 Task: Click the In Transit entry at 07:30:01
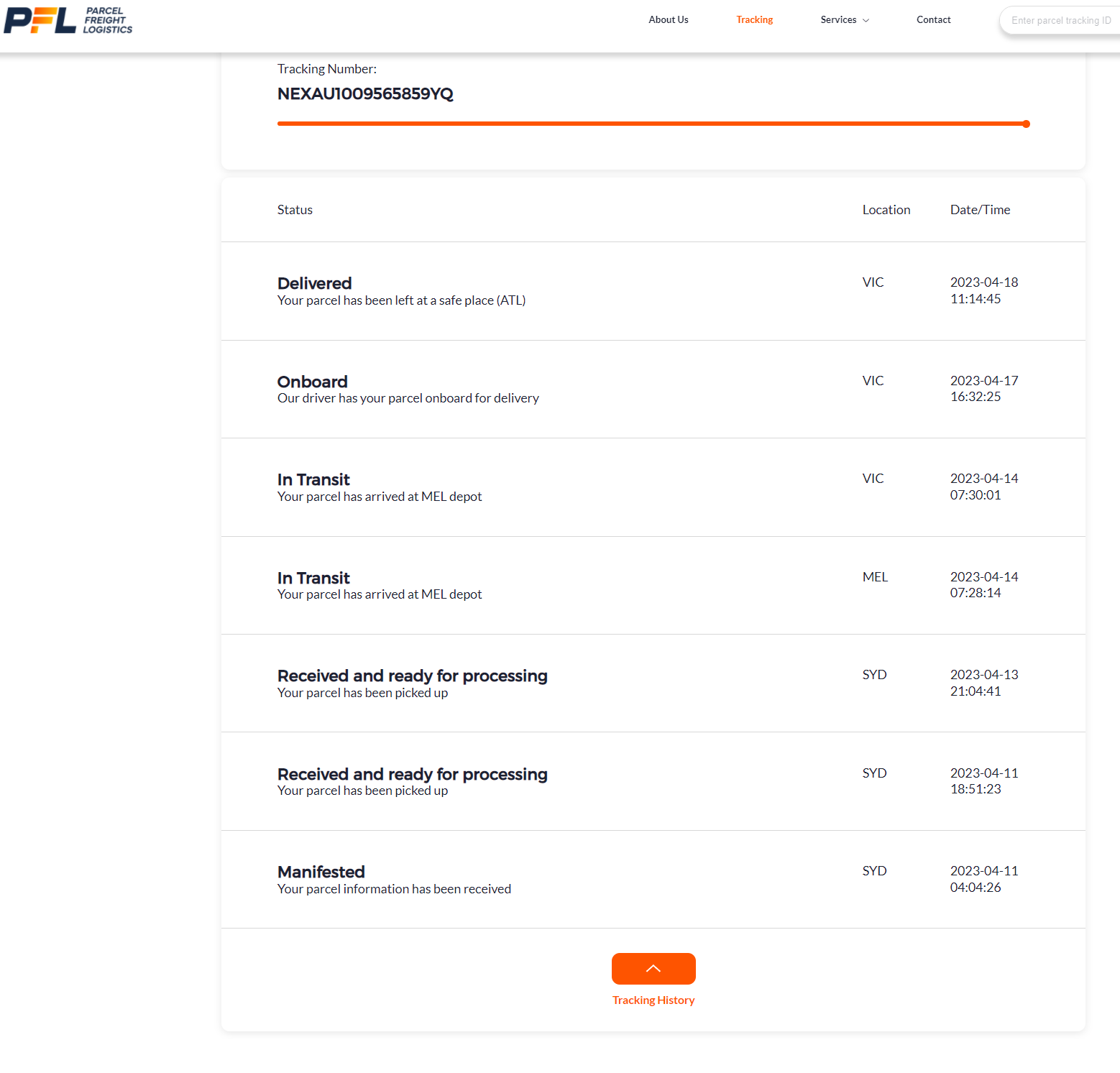click(313, 479)
